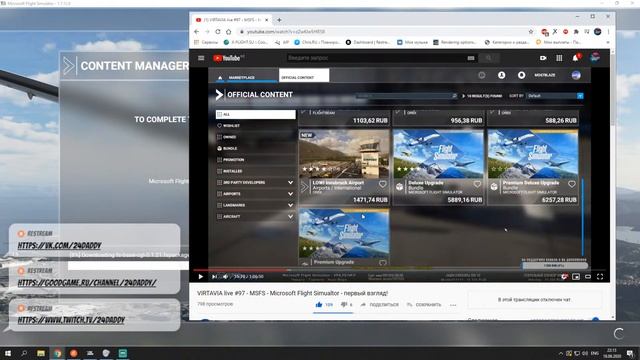This screenshot has height=360, width=640.
Task: Click the Chrome address bar
Action: 382,31
